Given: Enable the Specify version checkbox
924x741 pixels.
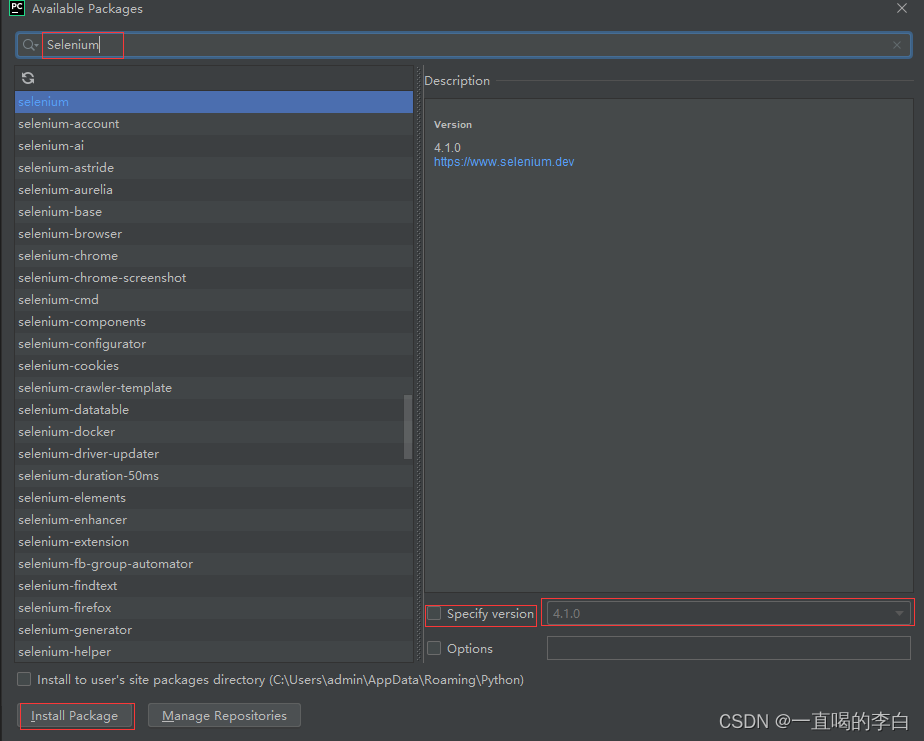Looking at the screenshot, I should tap(434, 614).
